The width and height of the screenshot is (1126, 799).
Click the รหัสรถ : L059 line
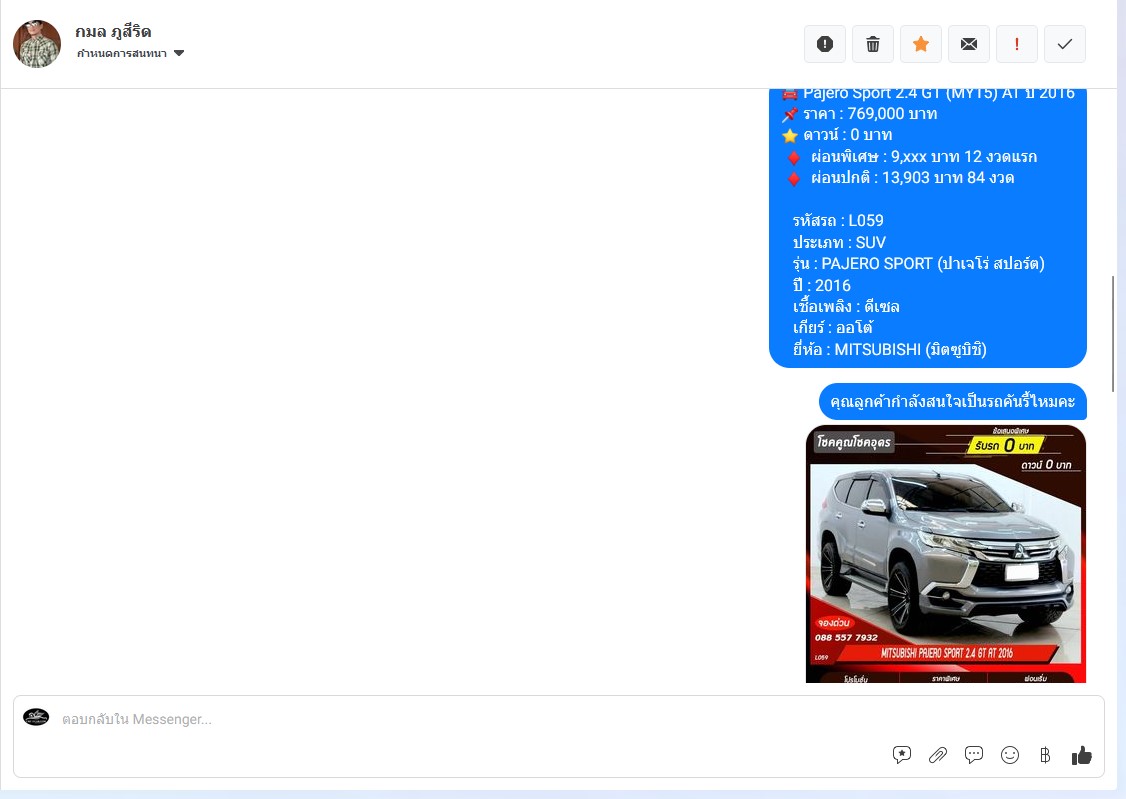click(x=838, y=220)
